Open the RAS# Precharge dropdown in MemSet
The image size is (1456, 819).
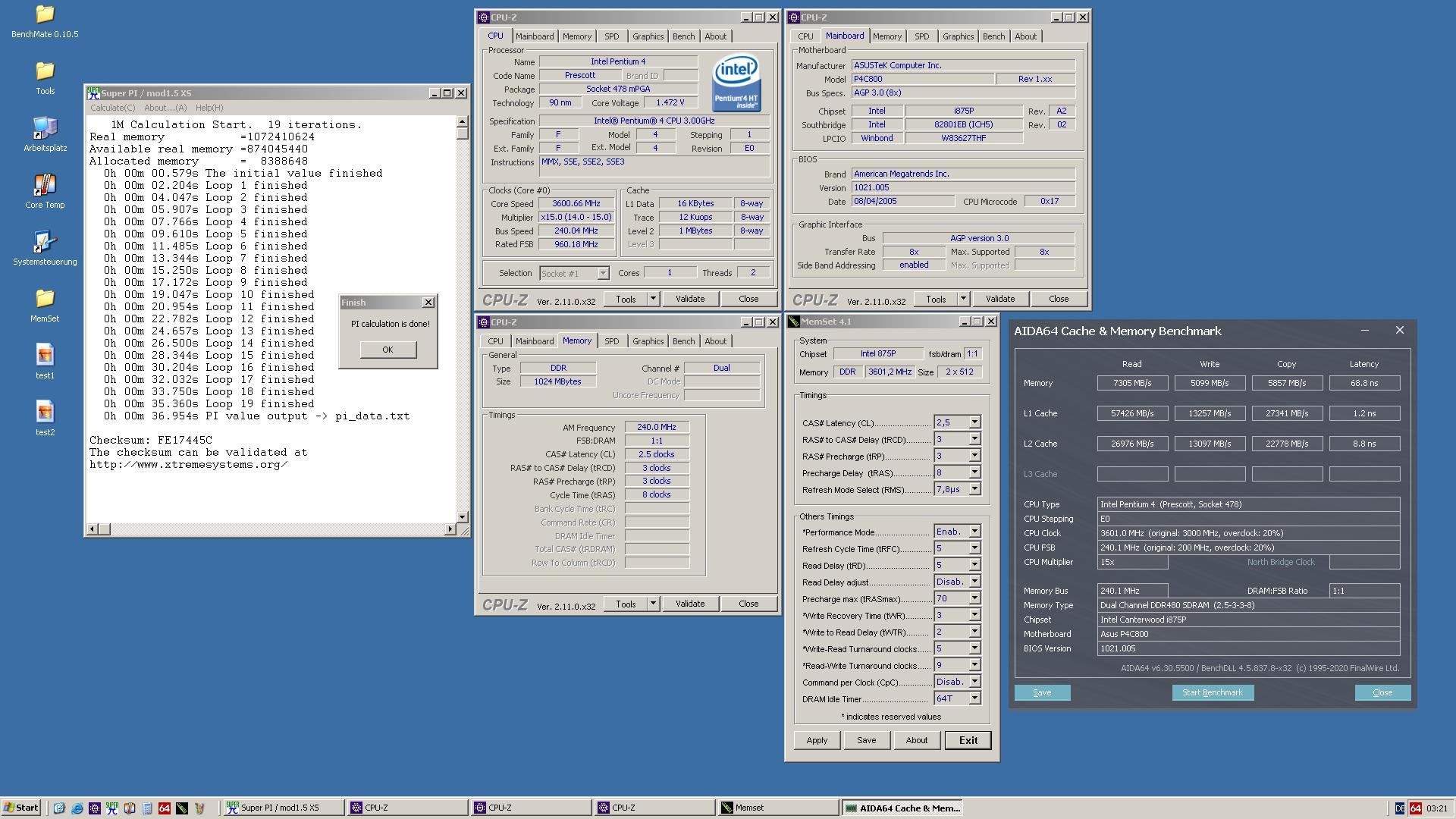(x=974, y=456)
